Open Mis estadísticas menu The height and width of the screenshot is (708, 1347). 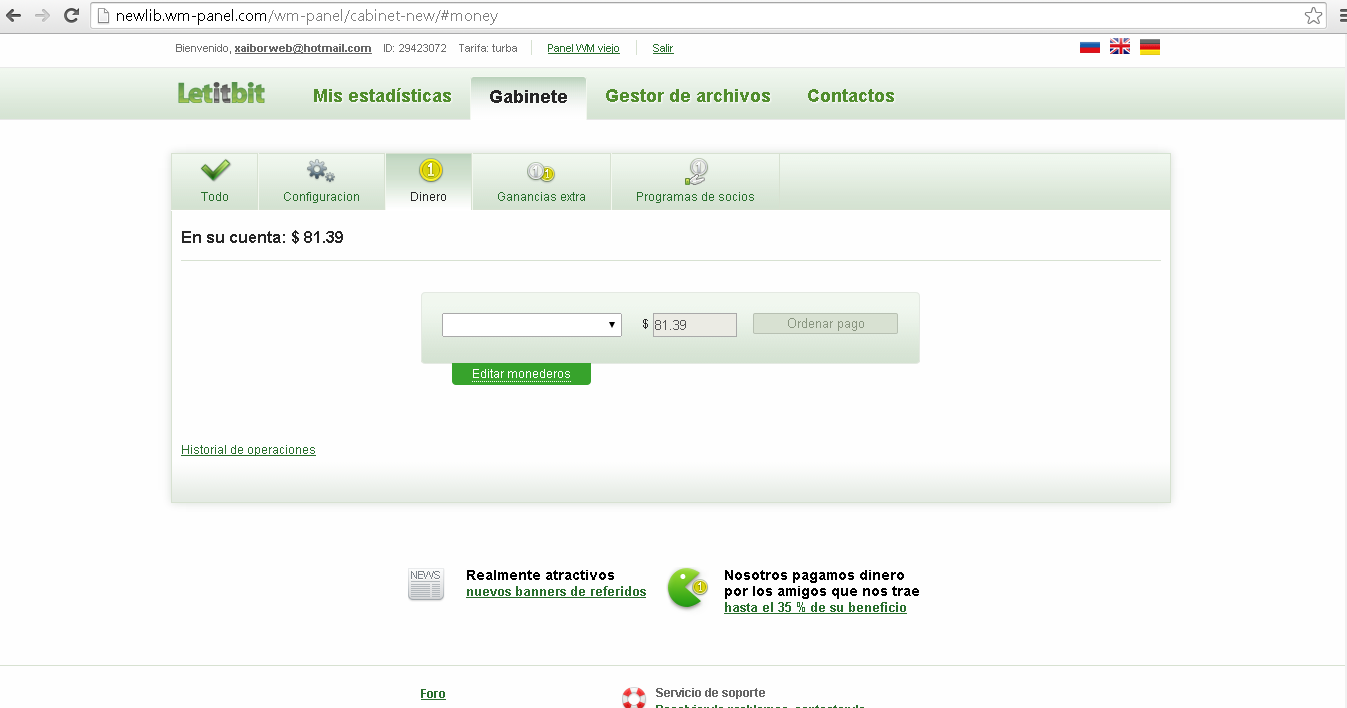pyautogui.click(x=382, y=96)
